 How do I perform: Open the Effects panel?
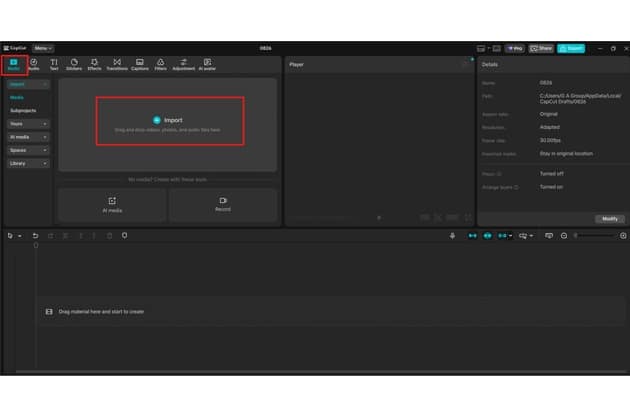tap(94, 65)
